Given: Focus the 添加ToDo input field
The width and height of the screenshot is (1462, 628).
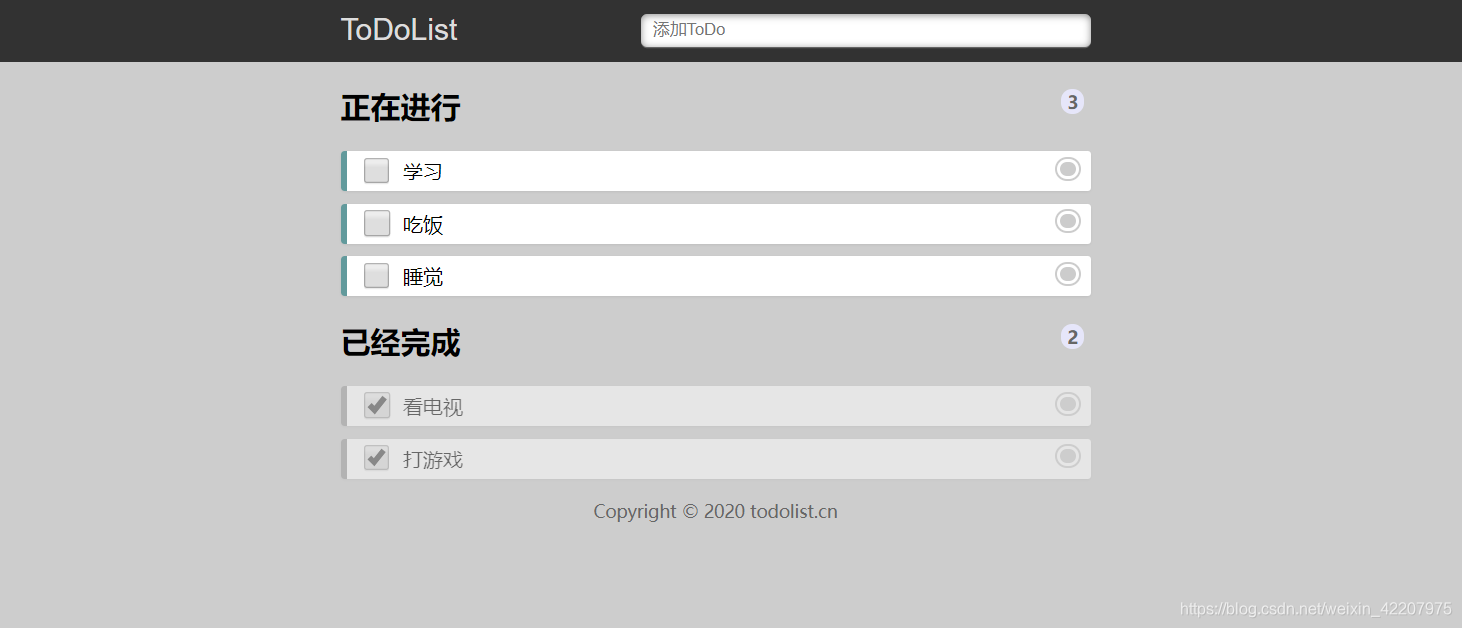Looking at the screenshot, I should [865, 30].
